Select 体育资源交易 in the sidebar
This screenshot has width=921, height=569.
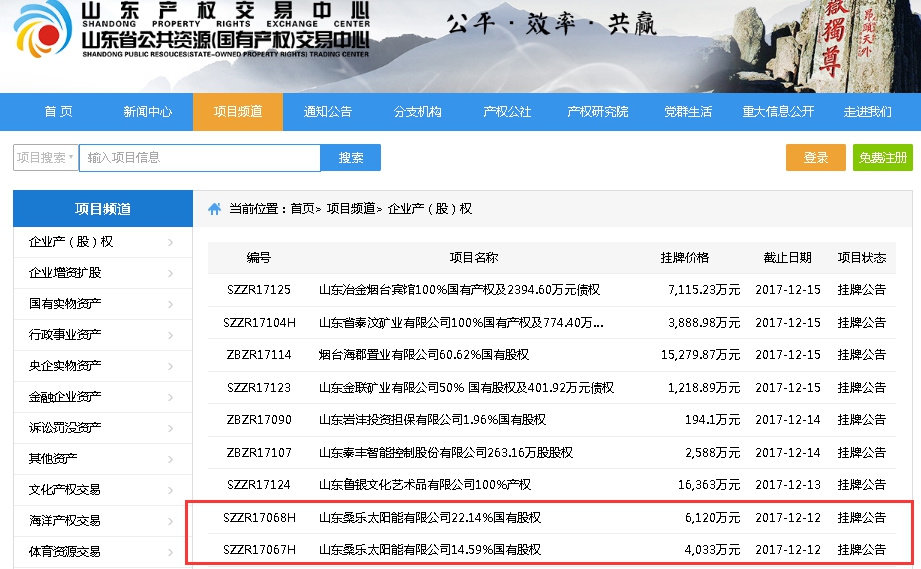coord(65,552)
